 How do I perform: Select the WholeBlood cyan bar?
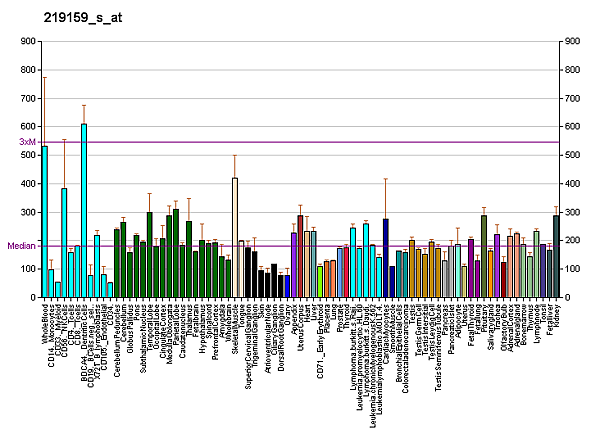[45, 222]
